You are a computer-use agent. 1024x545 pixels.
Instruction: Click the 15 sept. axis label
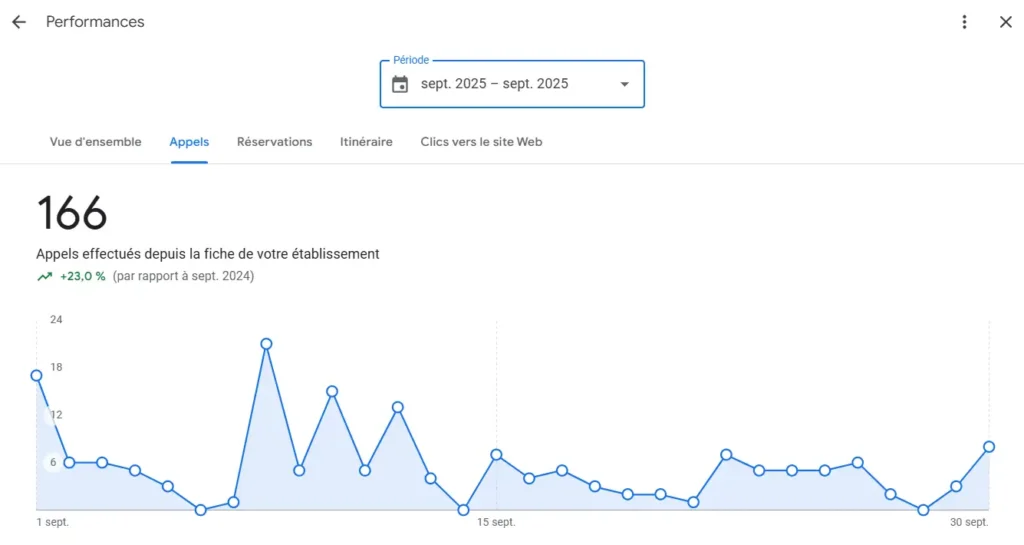(x=496, y=522)
